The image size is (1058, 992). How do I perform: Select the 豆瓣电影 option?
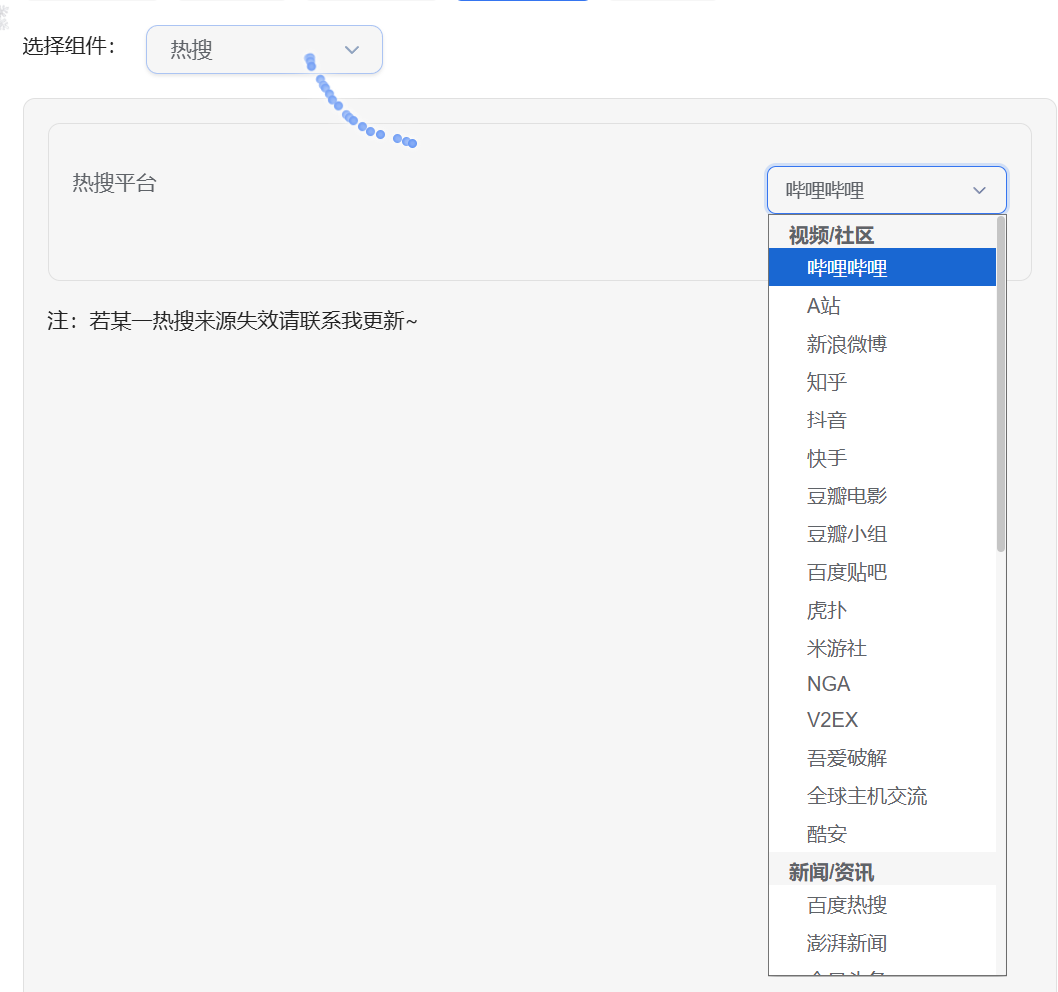[882, 496]
